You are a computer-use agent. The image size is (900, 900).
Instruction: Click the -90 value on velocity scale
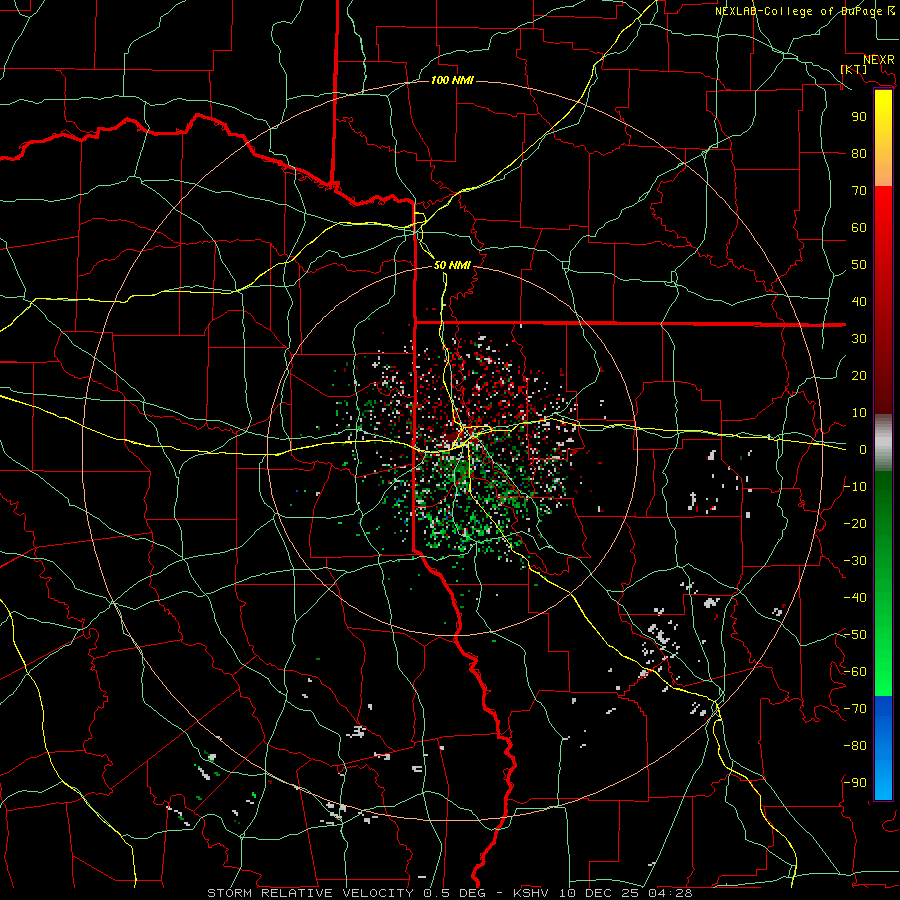(x=855, y=783)
